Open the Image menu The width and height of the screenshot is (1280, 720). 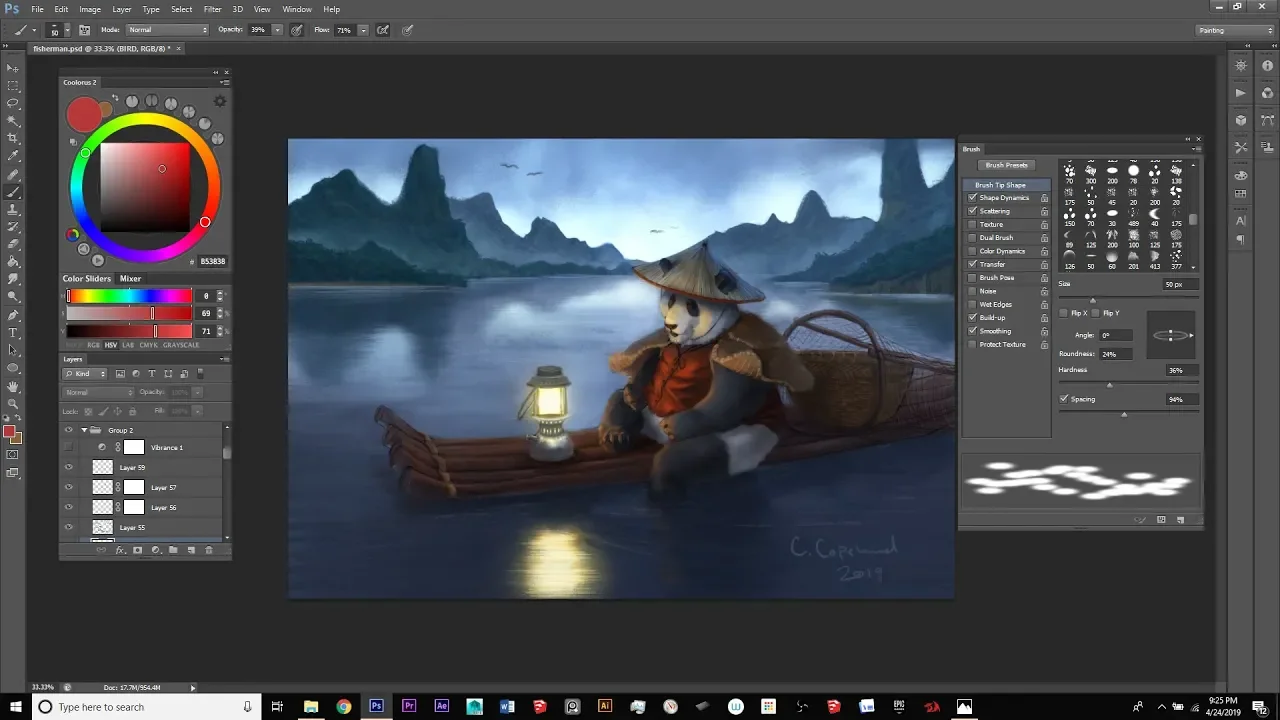[90, 9]
